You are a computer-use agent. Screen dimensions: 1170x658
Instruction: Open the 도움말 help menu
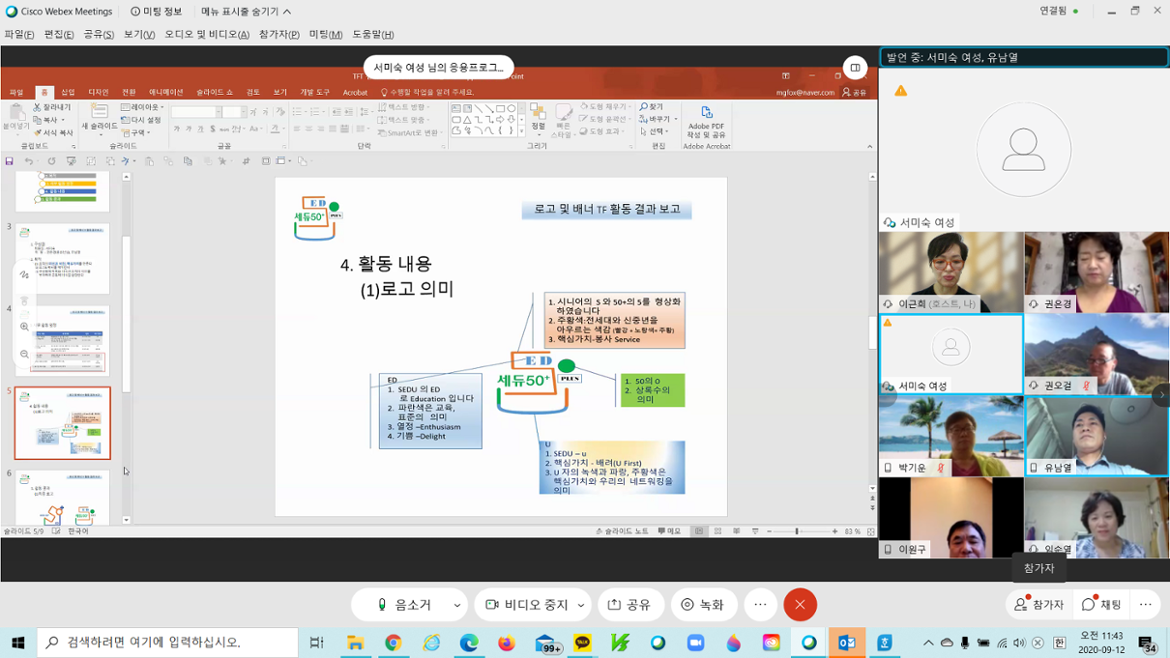(x=372, y=34)
